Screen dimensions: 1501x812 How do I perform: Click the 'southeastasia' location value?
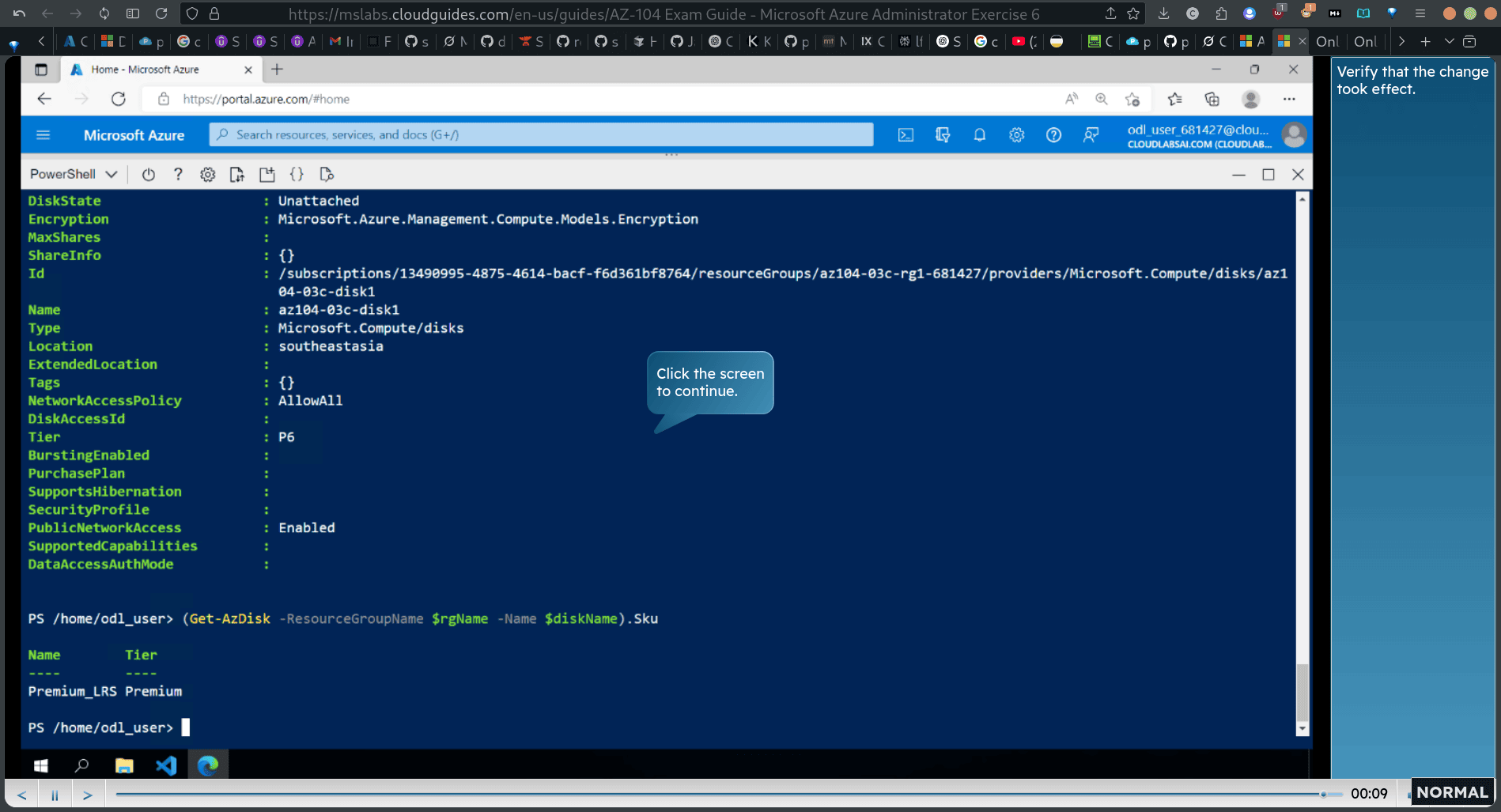point(331,346)
